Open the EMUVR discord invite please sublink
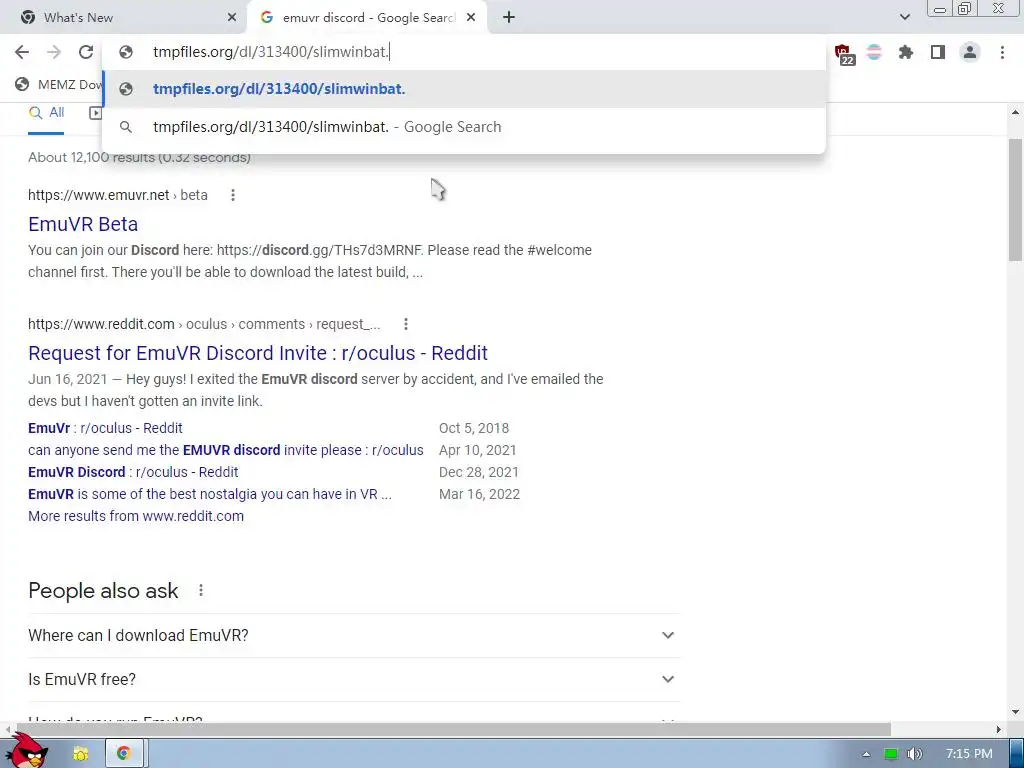The height and width of the screenshot is (768, 1024). [225, 450]
